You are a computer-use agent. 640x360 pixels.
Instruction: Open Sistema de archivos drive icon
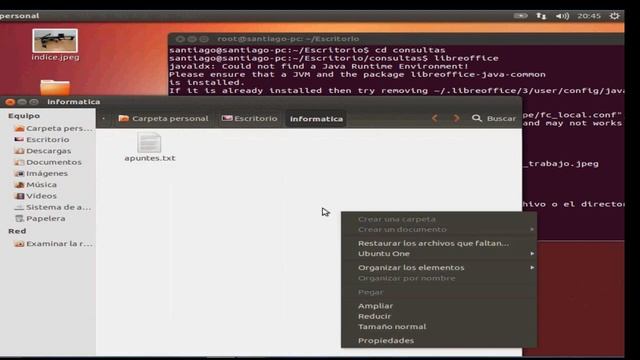(x=19, y=207)
